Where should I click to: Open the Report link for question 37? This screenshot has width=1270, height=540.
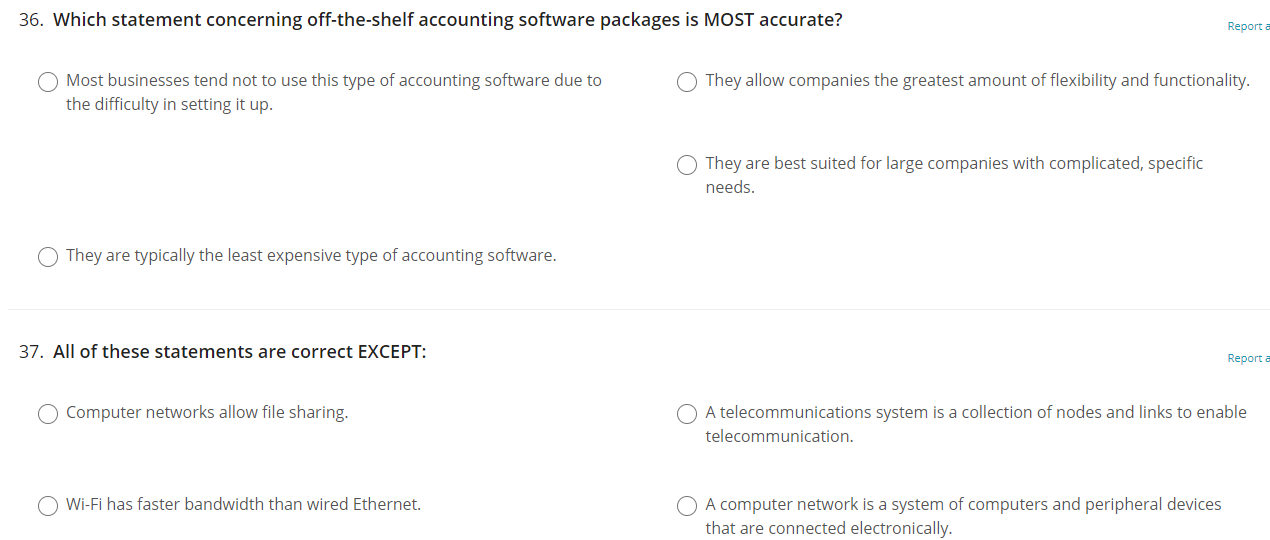pyautogui.click(x=1248, y=358)
